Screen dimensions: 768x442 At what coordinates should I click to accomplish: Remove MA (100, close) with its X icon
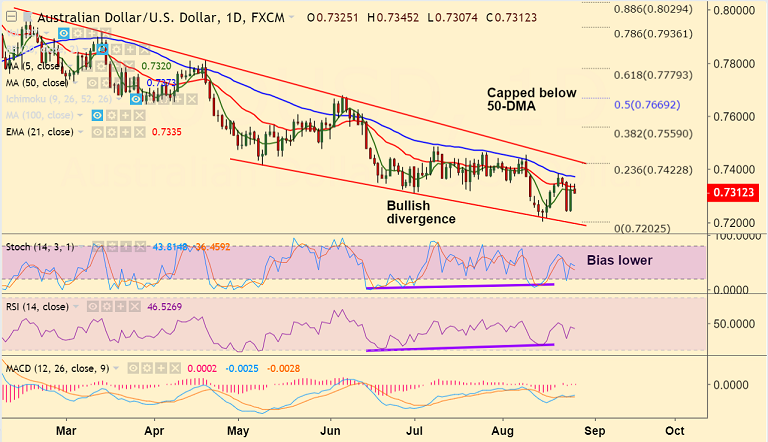click(140, 115)
